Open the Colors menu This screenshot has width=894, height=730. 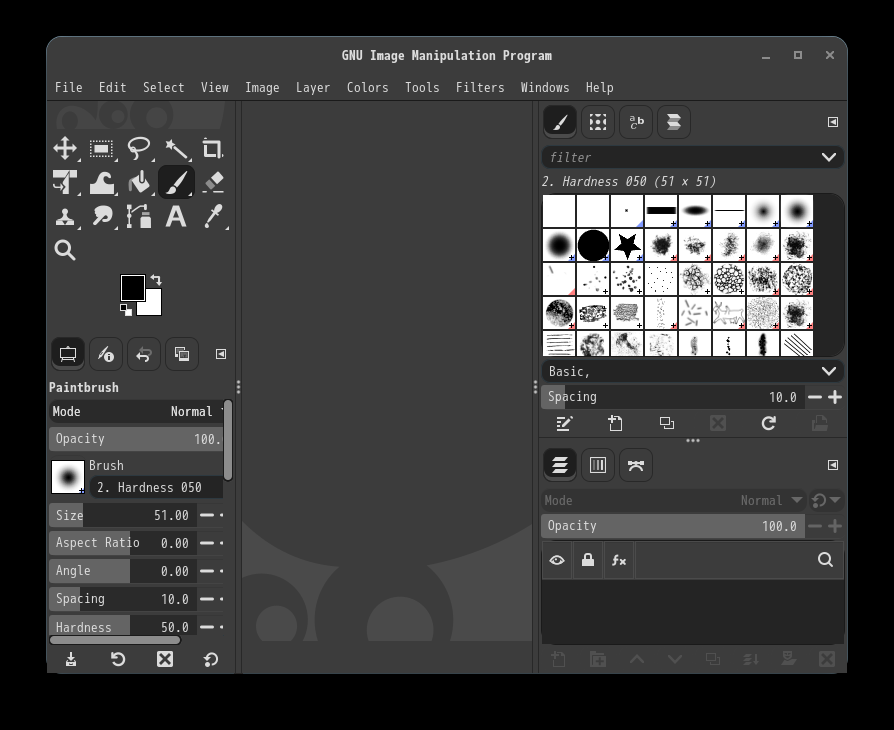(x=367, y=87)
